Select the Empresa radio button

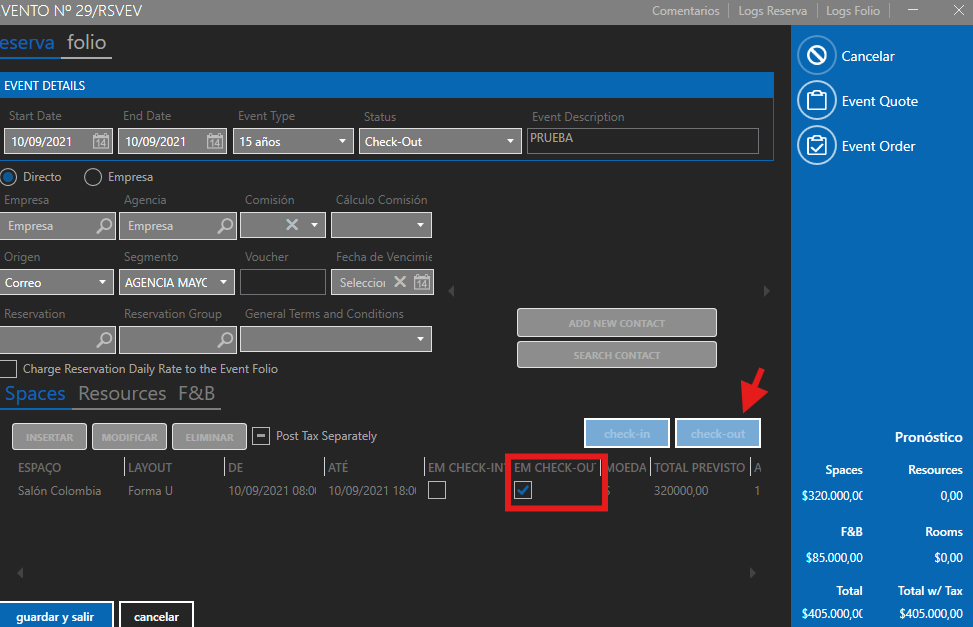click(93, 177)
